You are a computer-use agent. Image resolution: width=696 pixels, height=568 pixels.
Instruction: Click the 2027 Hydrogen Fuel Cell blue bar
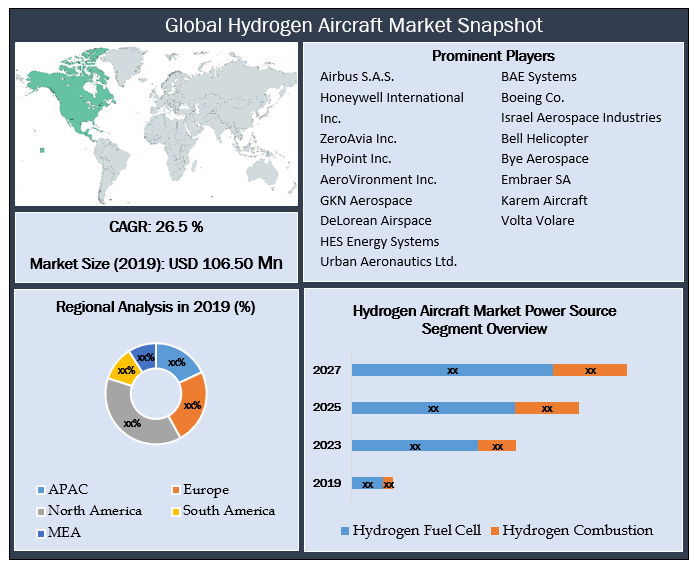click(452, 370)
